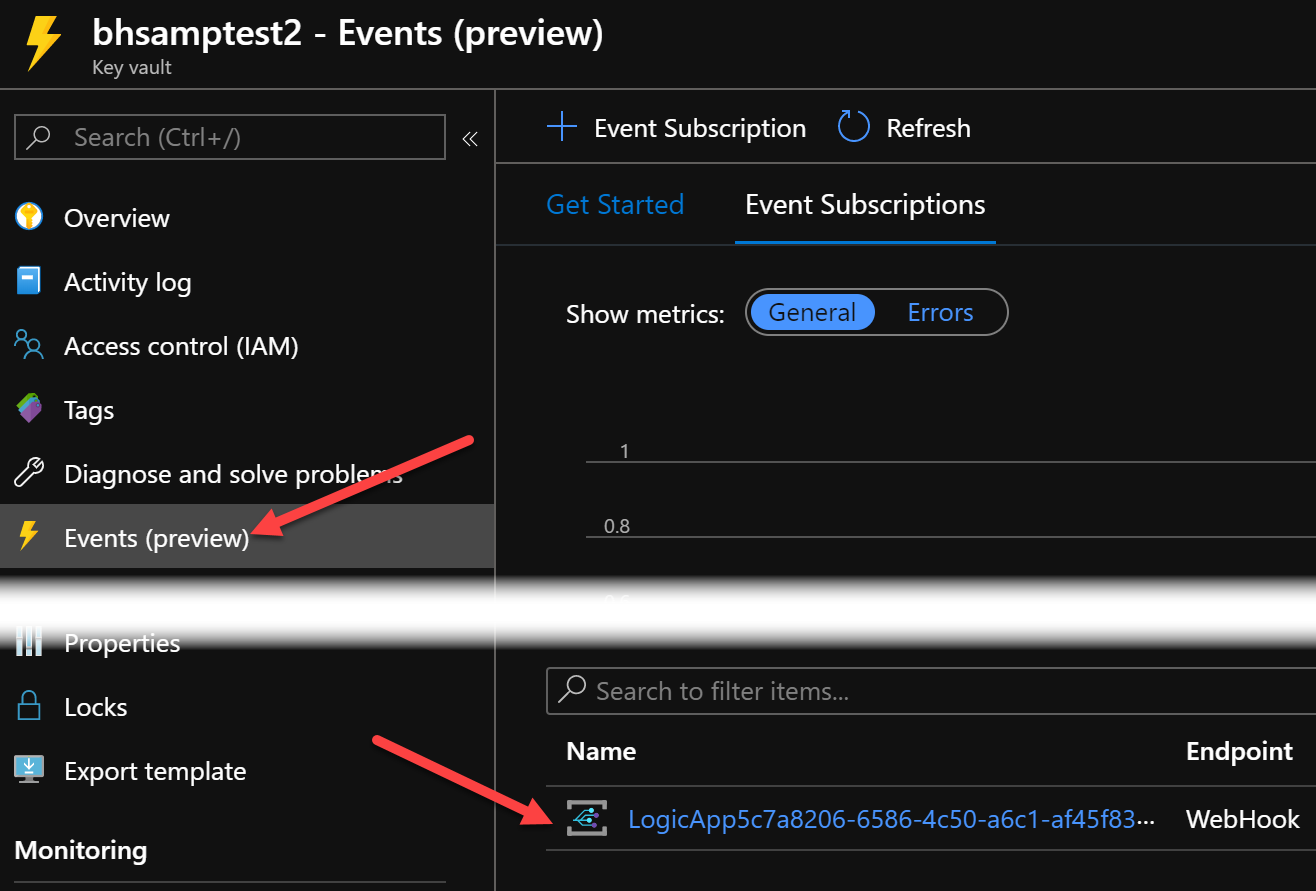1316x891 pixels.
Task: Click the Overview key icon
Action: 29,217
